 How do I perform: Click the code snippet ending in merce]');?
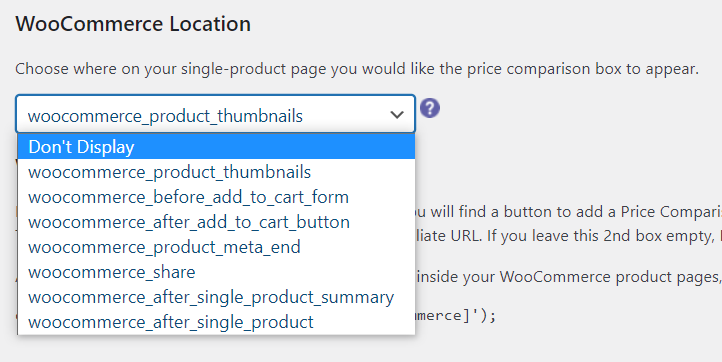[456, 316]
